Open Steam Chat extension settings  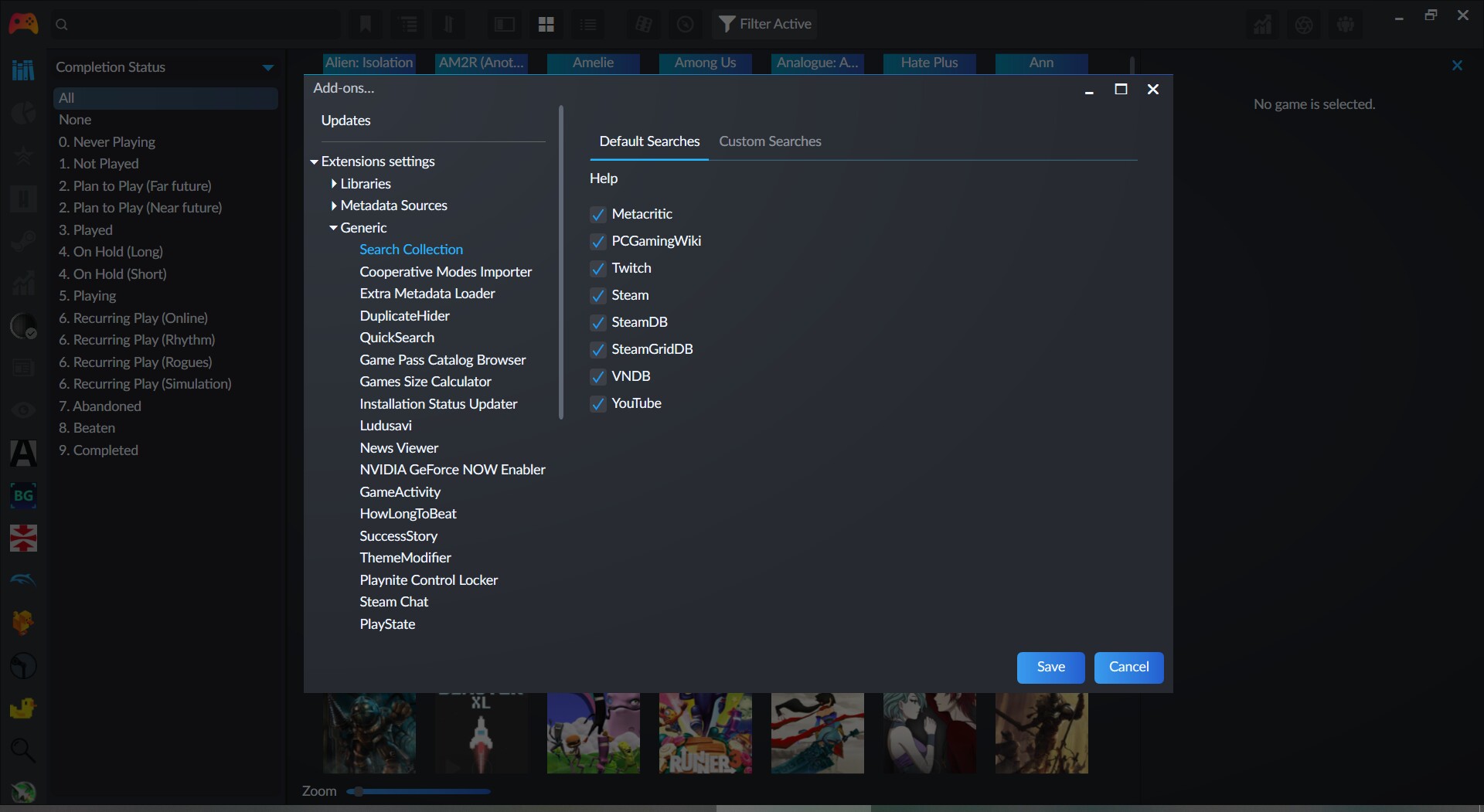[393, 602]
